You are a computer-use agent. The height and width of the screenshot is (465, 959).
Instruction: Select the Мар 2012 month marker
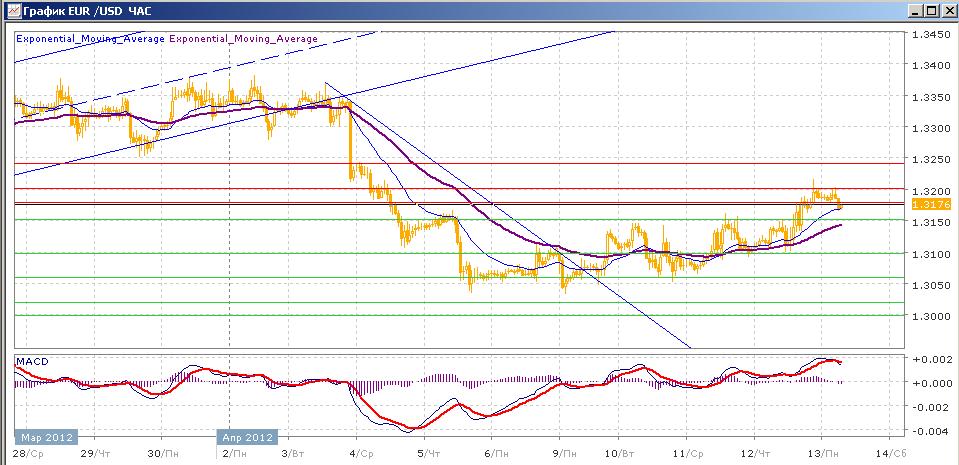click(46, 437)
